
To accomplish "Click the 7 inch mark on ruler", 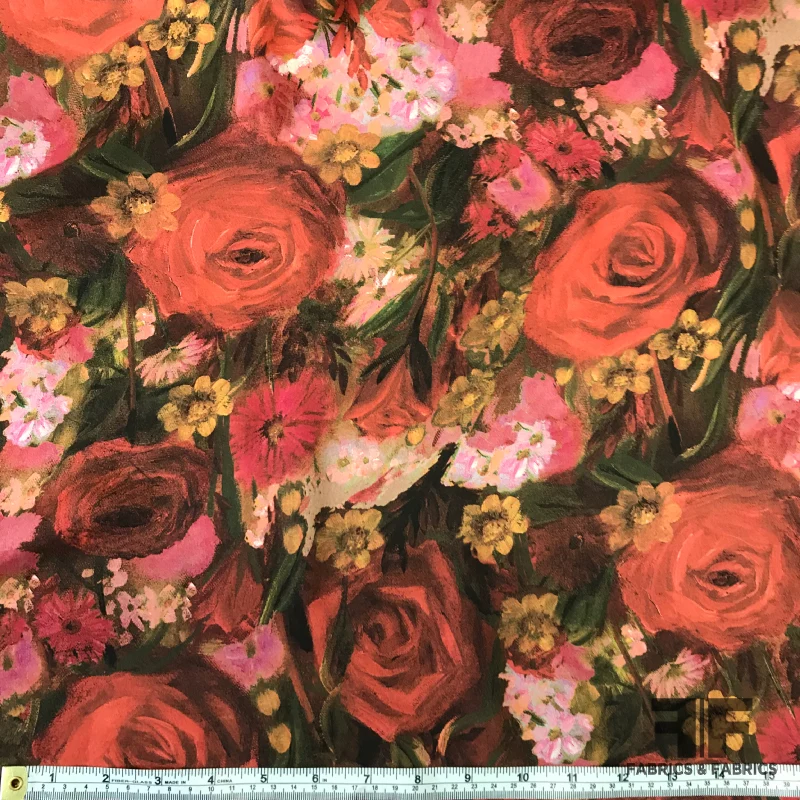I will click(366, 779).
